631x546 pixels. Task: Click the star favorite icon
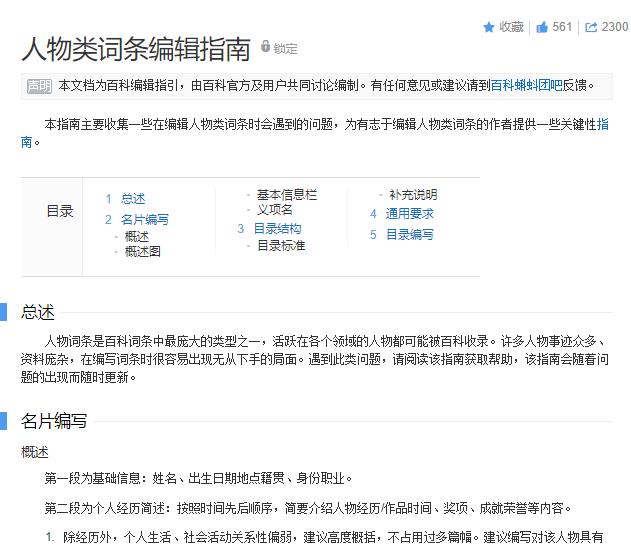click(x=489, y=27)
